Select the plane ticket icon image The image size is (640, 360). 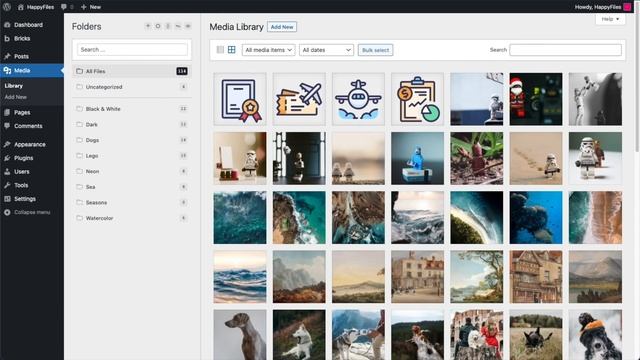[299, 99]
